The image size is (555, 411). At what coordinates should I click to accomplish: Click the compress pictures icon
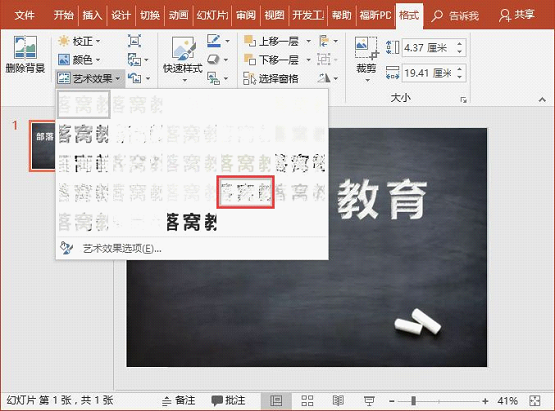(x=134, y=41)
